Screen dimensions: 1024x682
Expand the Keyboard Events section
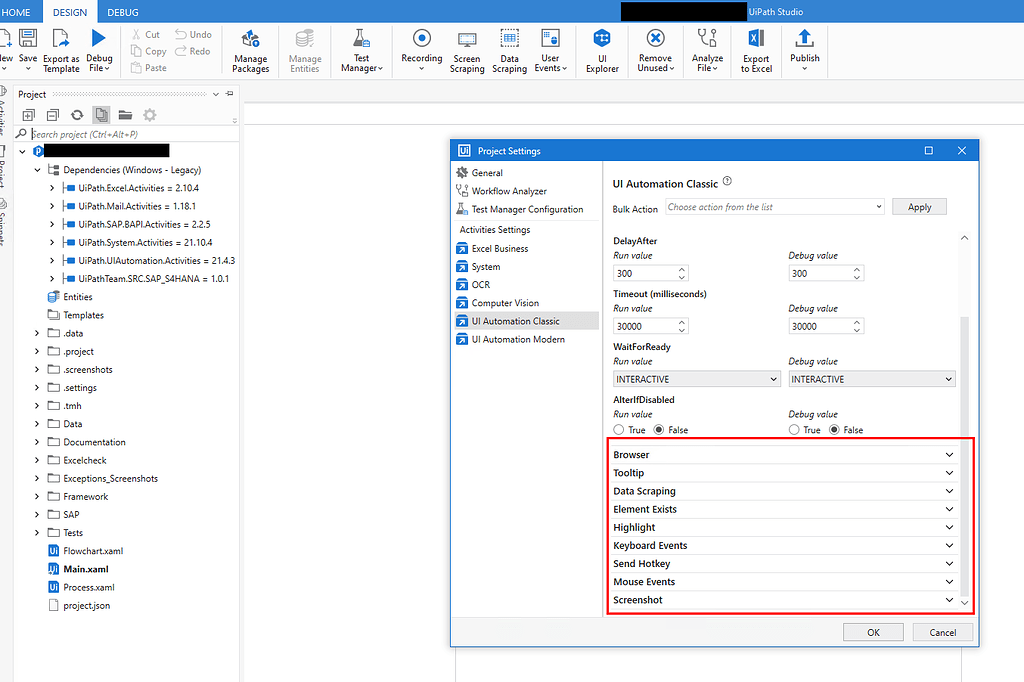tap(946, 545)
